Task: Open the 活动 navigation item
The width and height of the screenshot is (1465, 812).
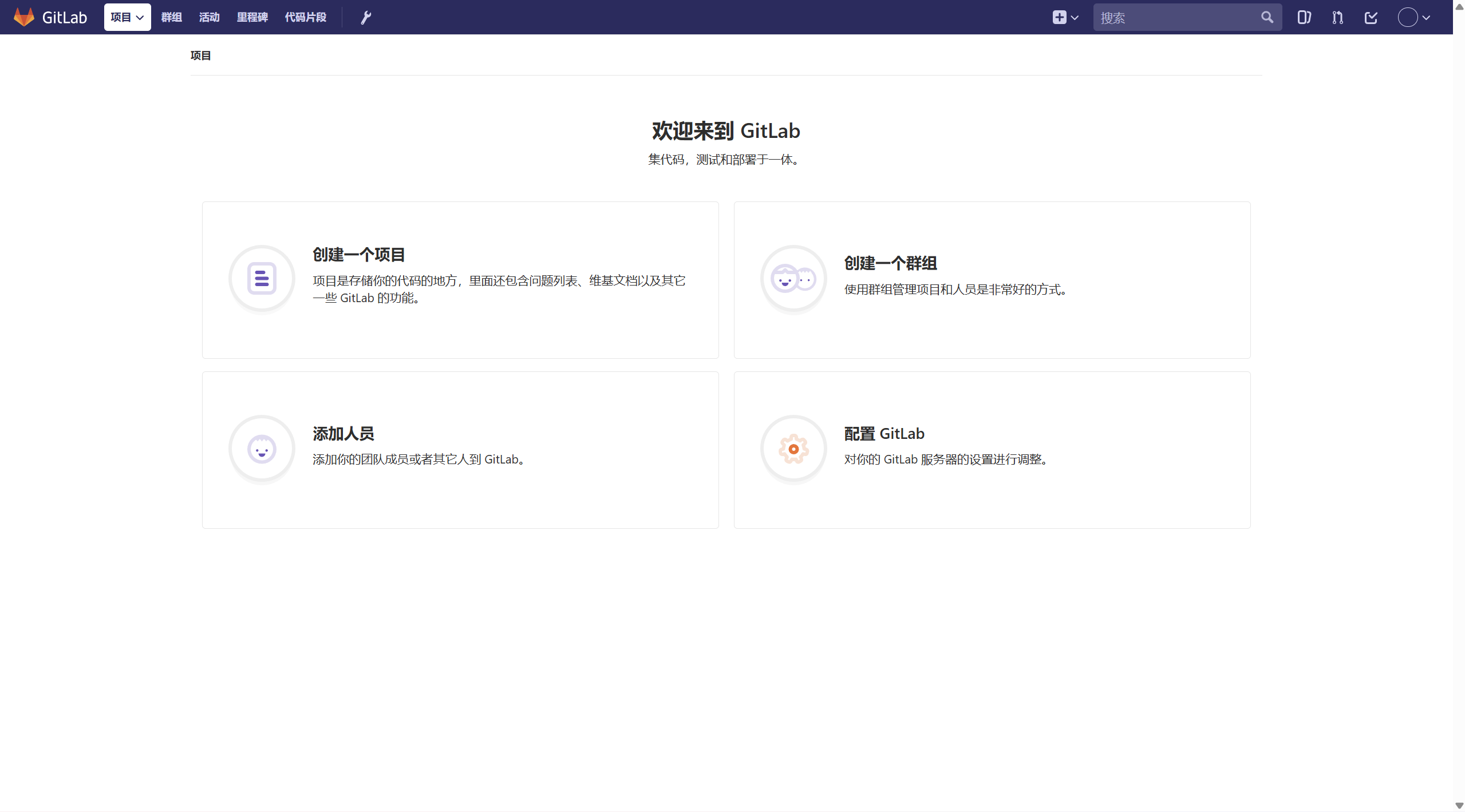Action: pos(210,17)
